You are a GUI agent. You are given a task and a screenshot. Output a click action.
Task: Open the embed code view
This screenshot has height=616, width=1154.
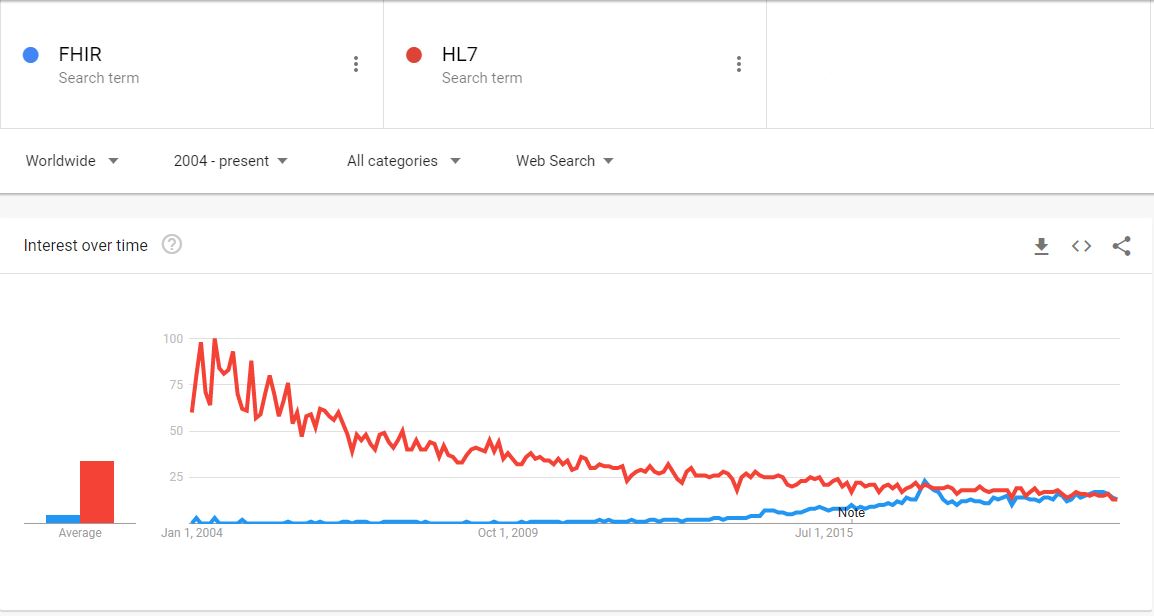[1081, 245]
